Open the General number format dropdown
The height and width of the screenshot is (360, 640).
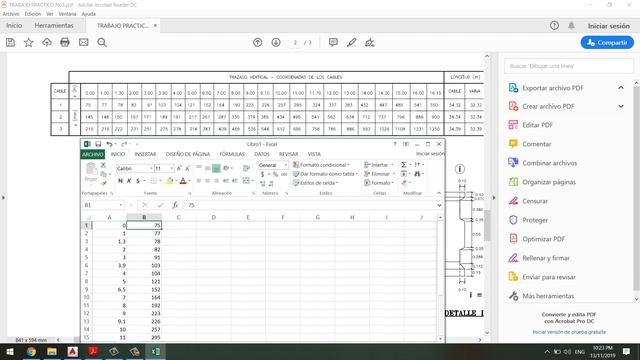click(x=285, y=165)
